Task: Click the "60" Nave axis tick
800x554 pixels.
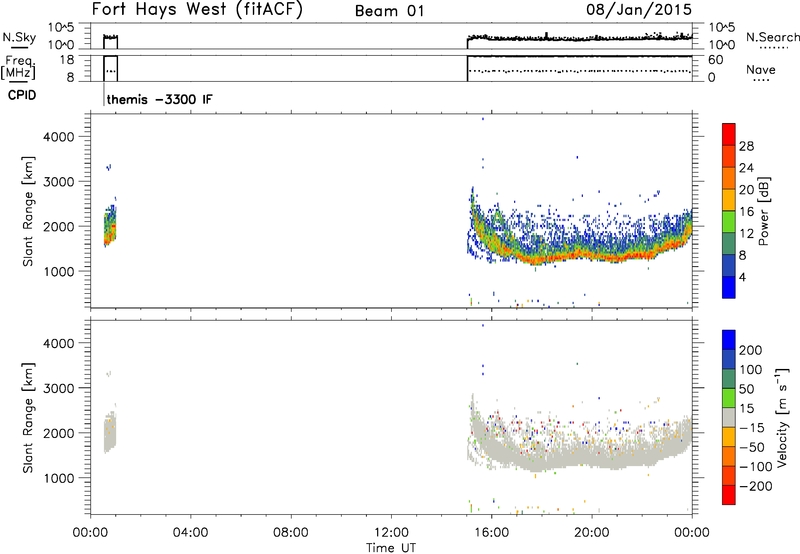Action: click(715, 60)
